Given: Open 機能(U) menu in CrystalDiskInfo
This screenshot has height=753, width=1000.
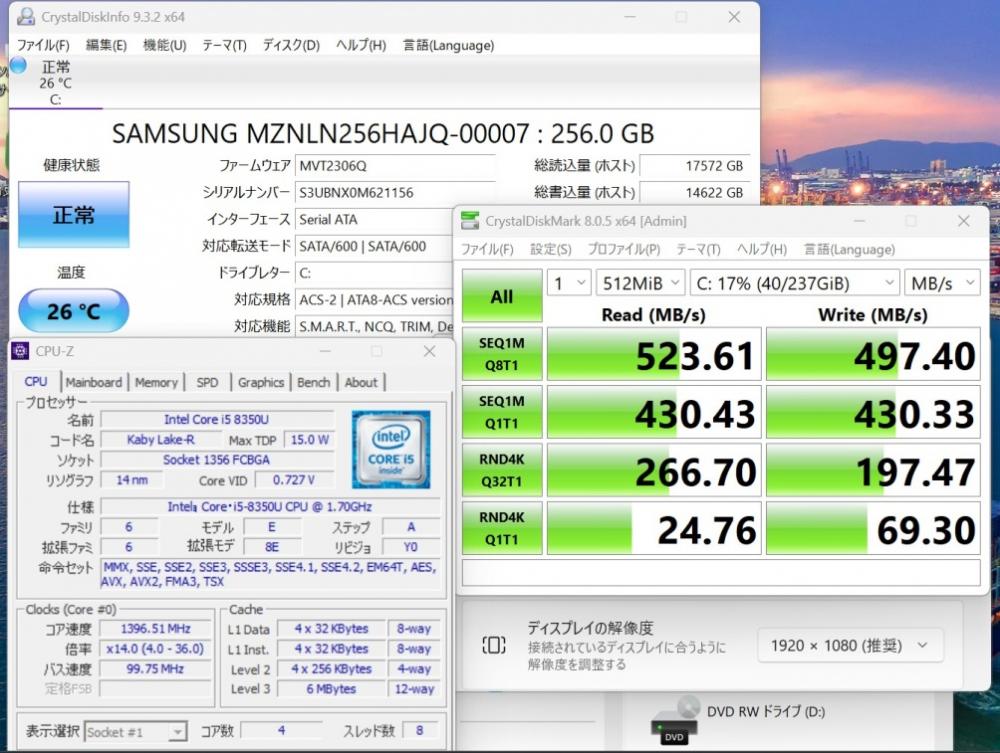Looking at the screenshot, I should [165, 45].
